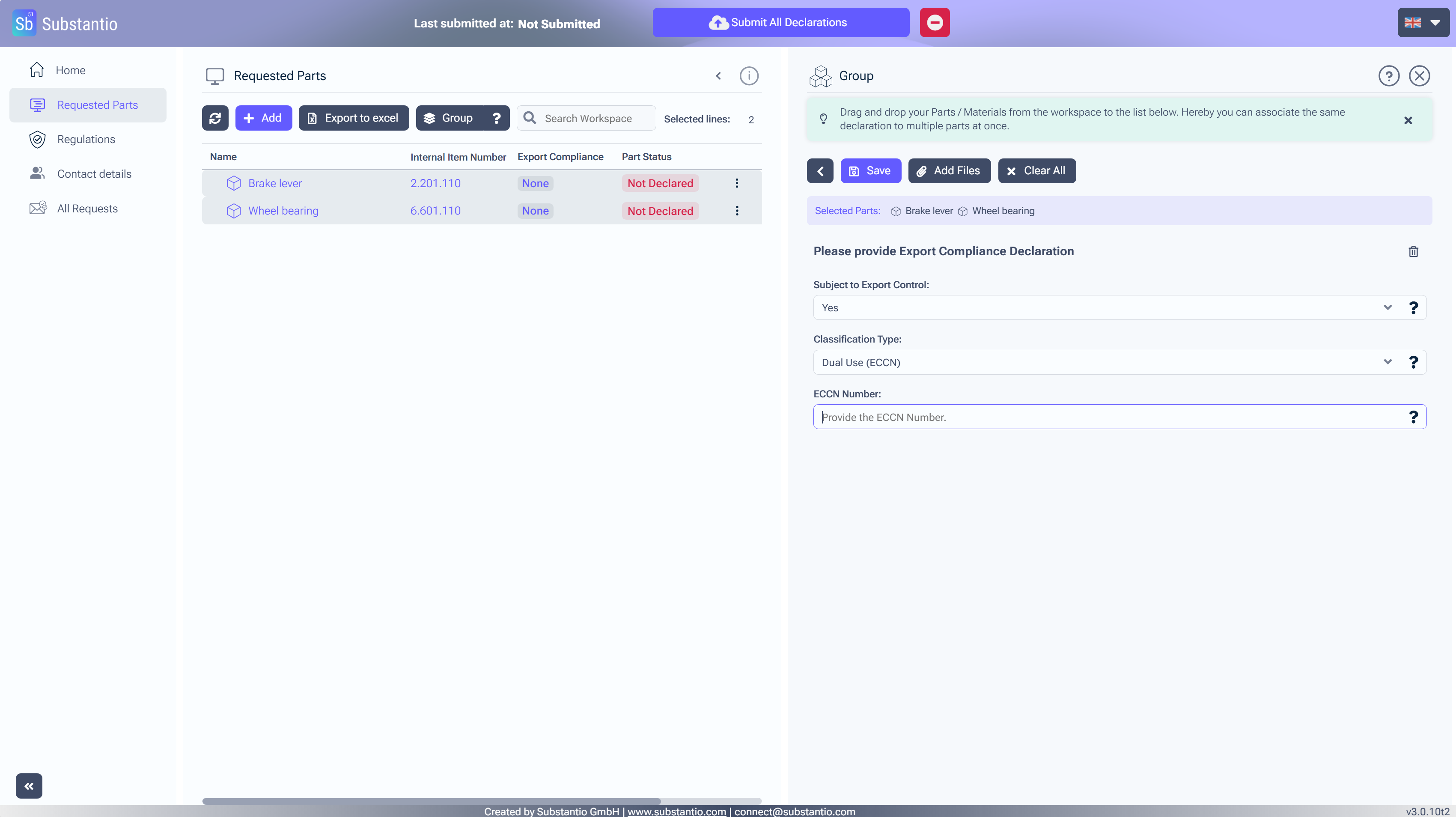
Task: Open the three-dot menu for Brake lever
Action: (x=736, y=183)
